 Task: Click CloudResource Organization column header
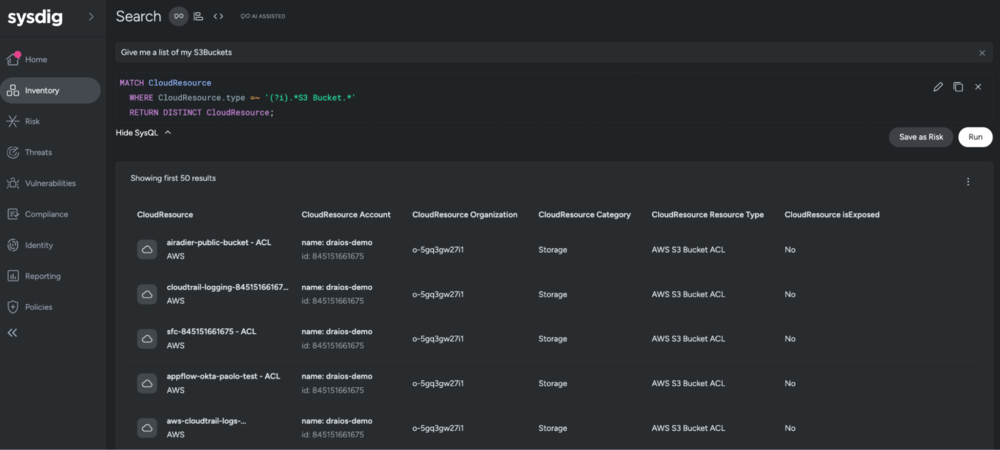465,215
